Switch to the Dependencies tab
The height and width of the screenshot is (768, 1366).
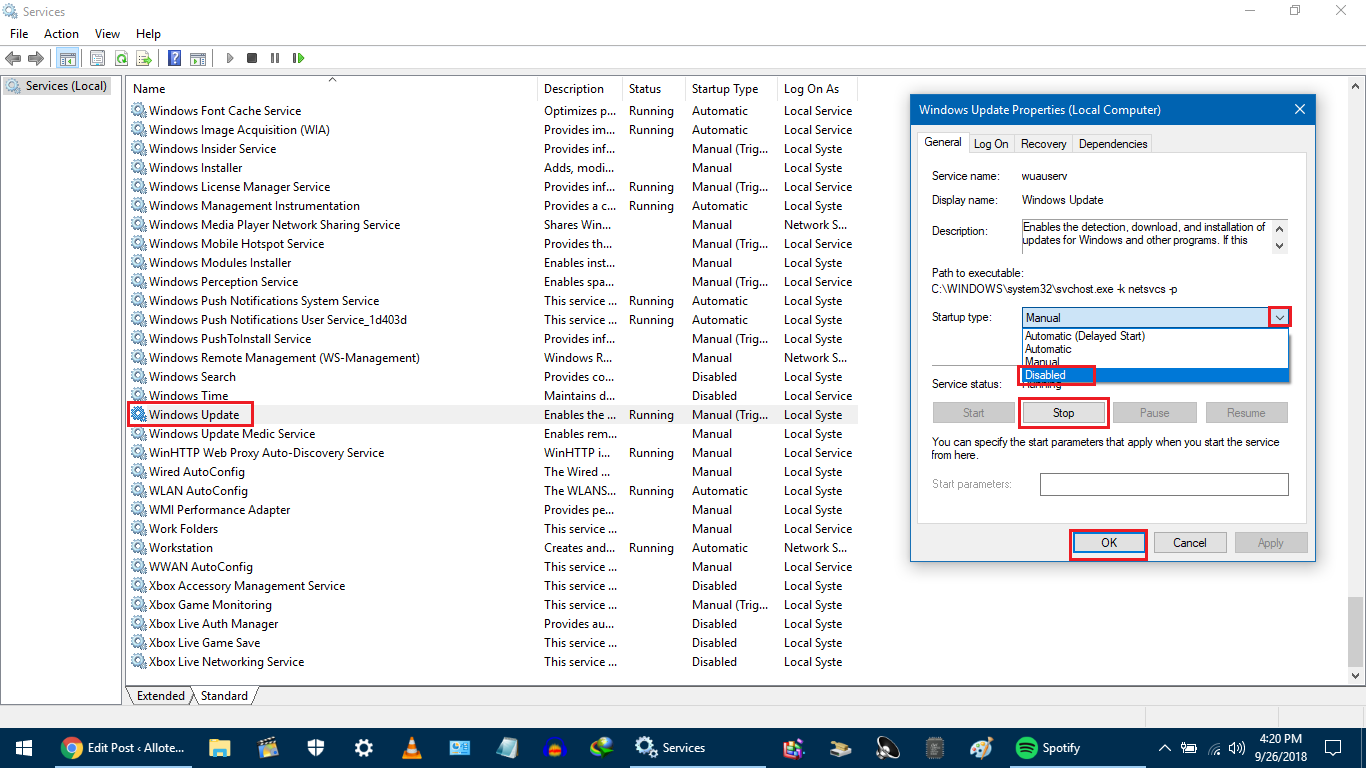(x=1112, y=144)
